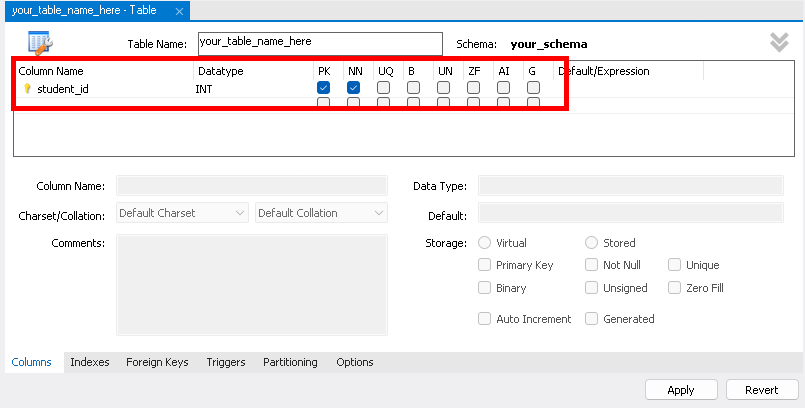
Task: Enable the Zero Fill checkbox
Action: click(674, 287)
